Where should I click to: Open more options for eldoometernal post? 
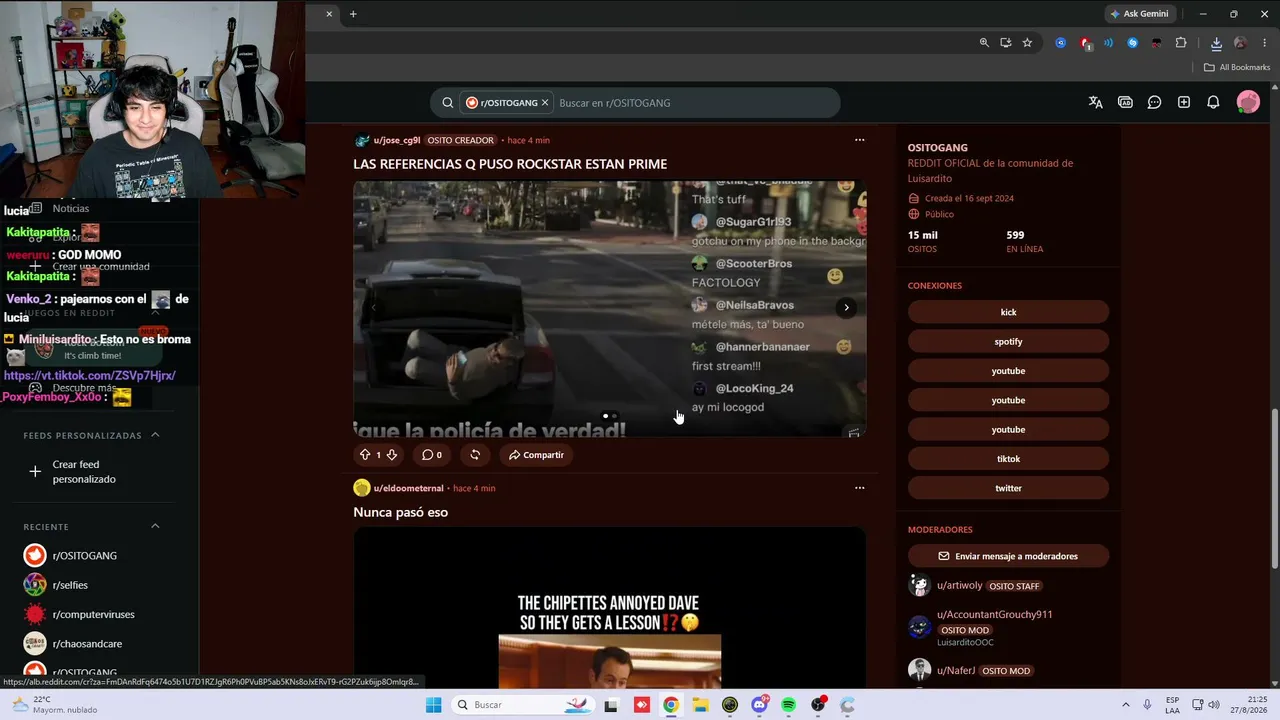[x=859, y=488]
